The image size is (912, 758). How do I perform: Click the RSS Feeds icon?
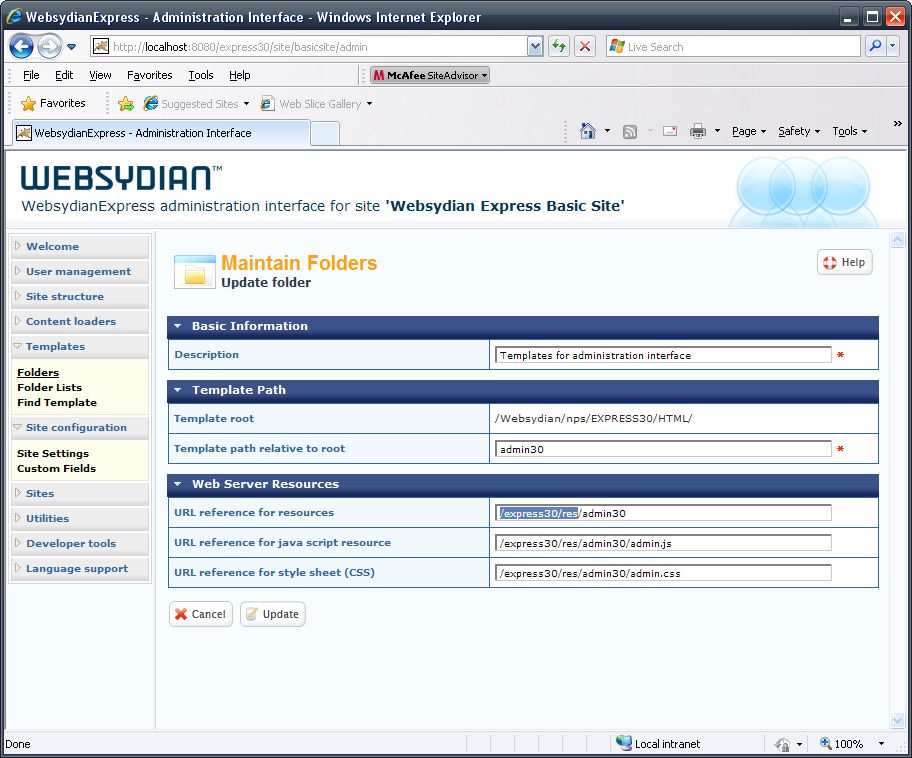point(630,131)
